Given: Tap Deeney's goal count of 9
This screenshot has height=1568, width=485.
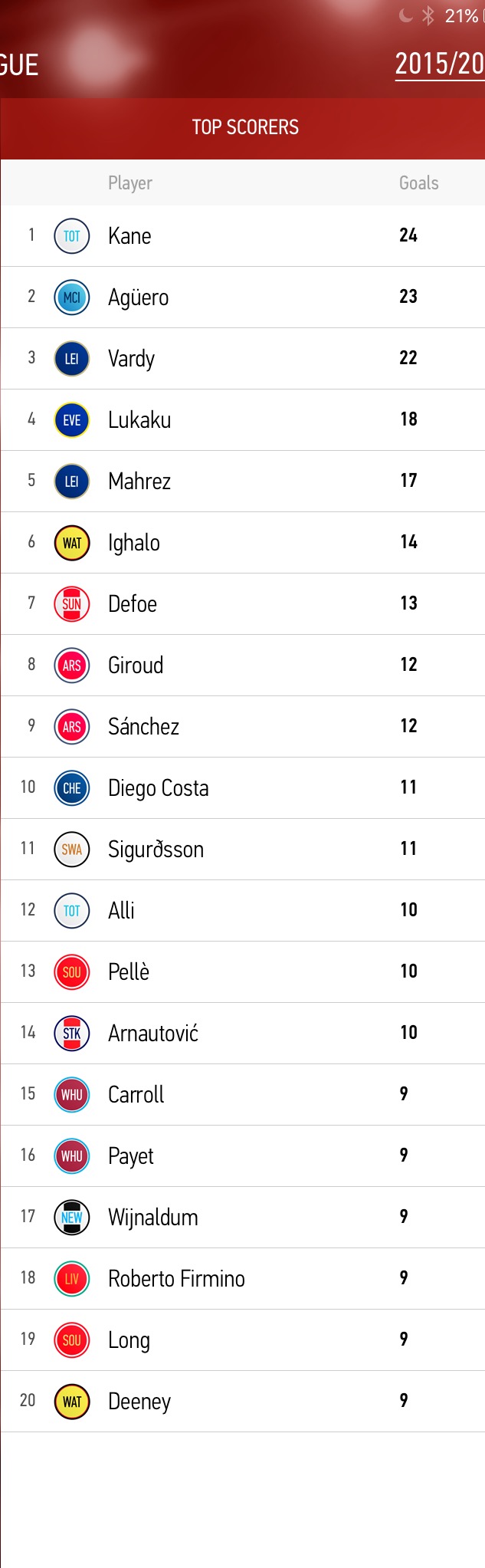Looking at the screenshot, I should pos(404,1401).
